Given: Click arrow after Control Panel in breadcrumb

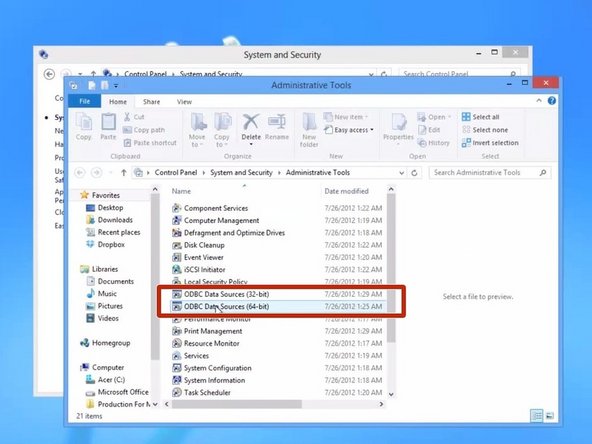Looking at the screenshot, I should [204, 173].
